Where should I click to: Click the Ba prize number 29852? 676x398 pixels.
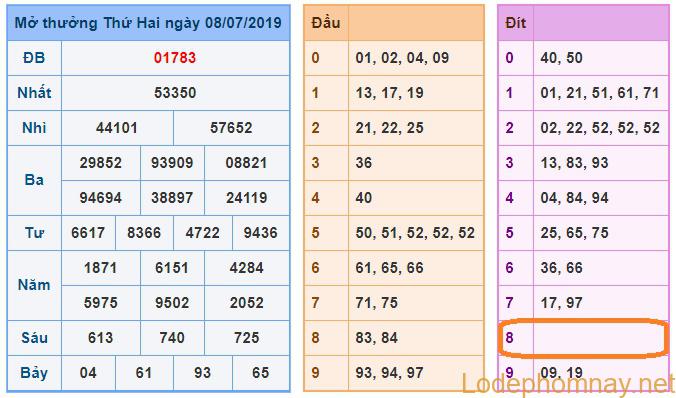point(100,163)
